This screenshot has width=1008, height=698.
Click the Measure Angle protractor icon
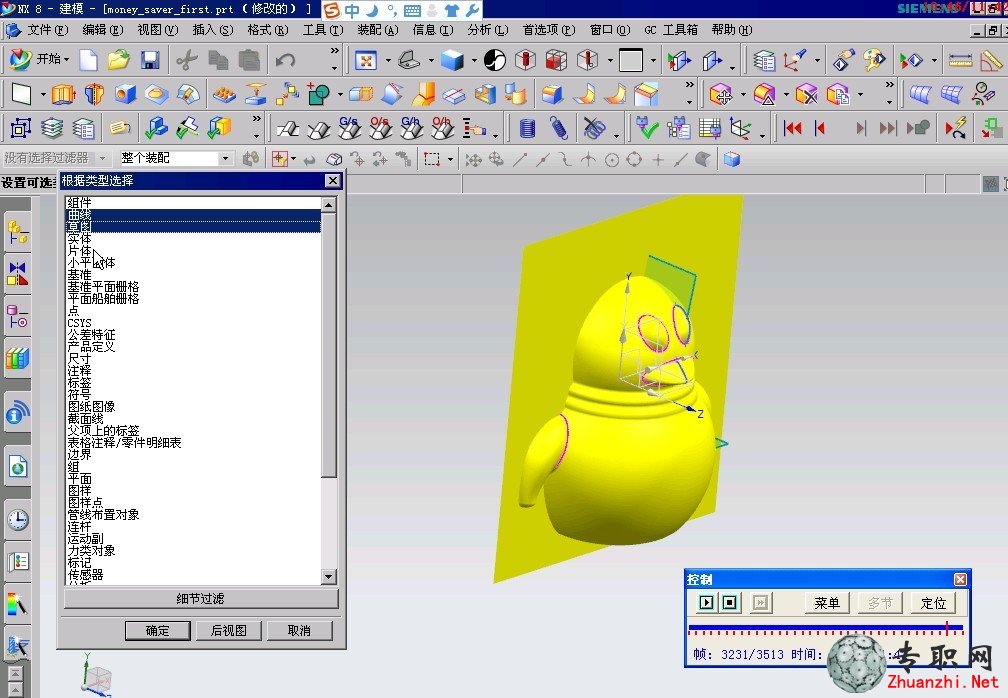point(991,61)
